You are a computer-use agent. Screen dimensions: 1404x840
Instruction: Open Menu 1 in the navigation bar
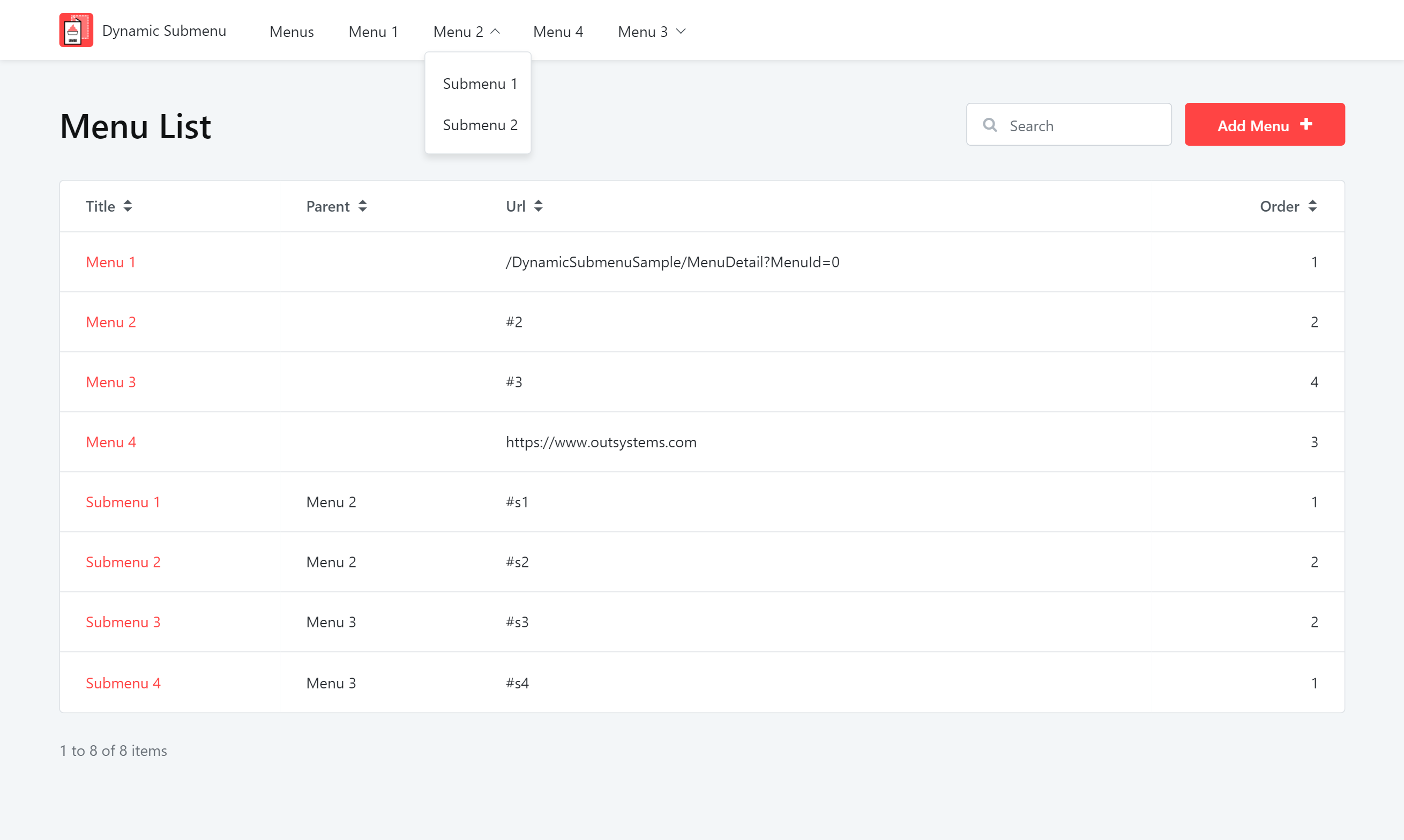pos(373,32)
